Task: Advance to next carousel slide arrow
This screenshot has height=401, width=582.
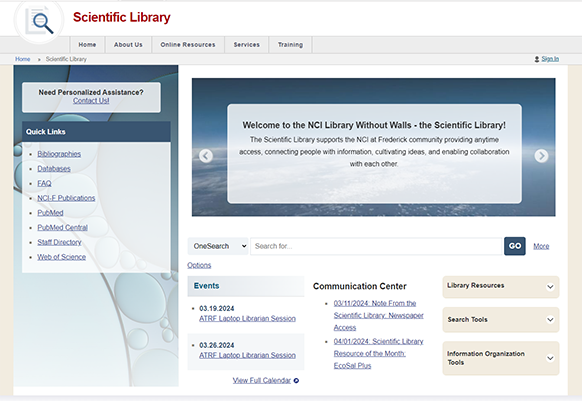Action: 541,156
